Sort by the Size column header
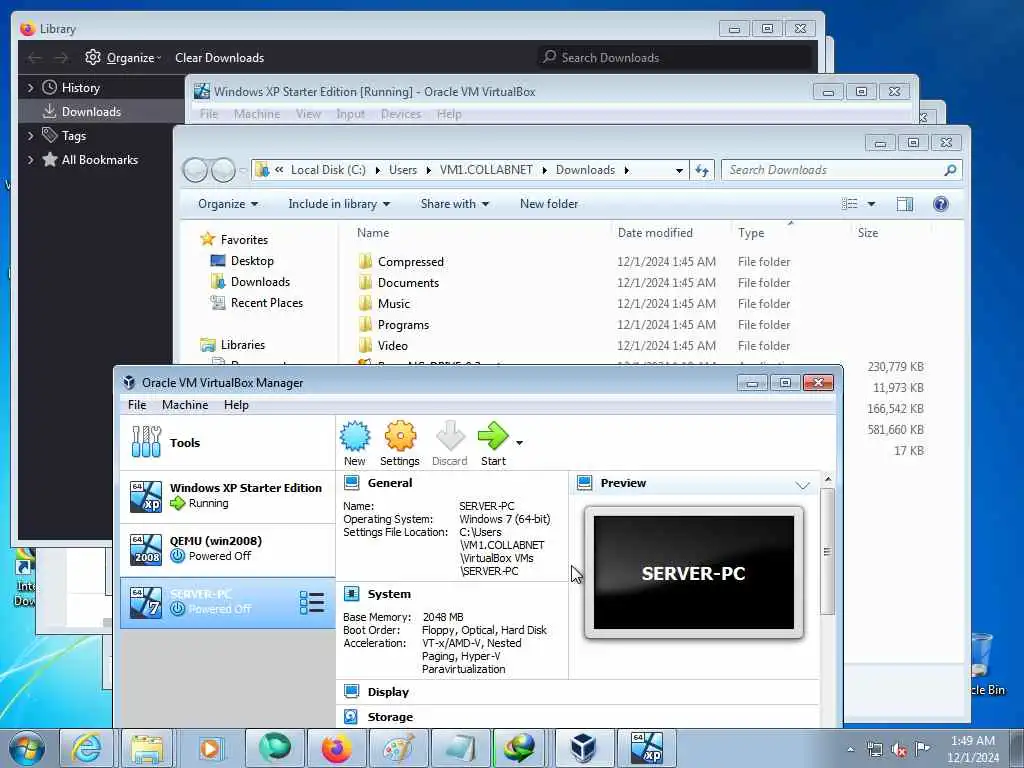The height and width of the screenshot is (768, 1024). [x=867, y=232]
